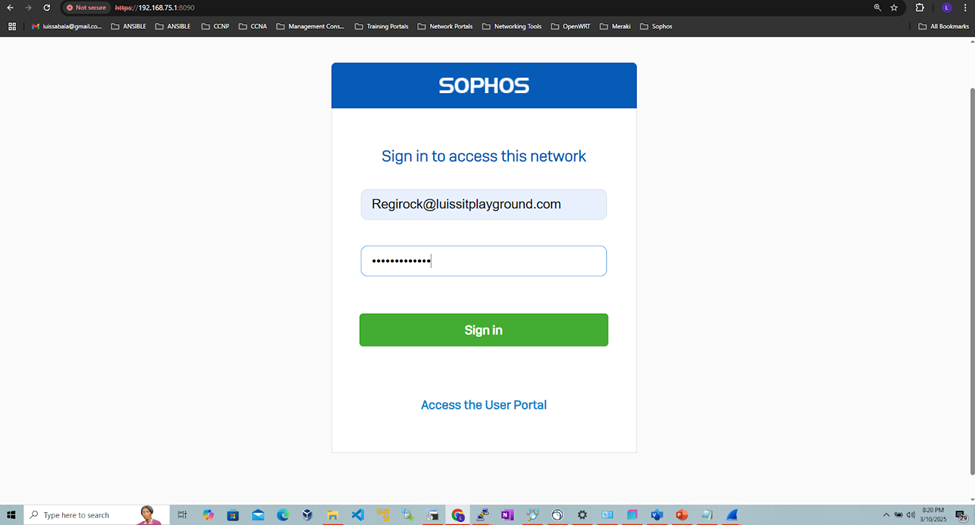Open the Wireshark fin icon in the taskbar
Viewport: 975px width, 525px height.
point(732,514)
